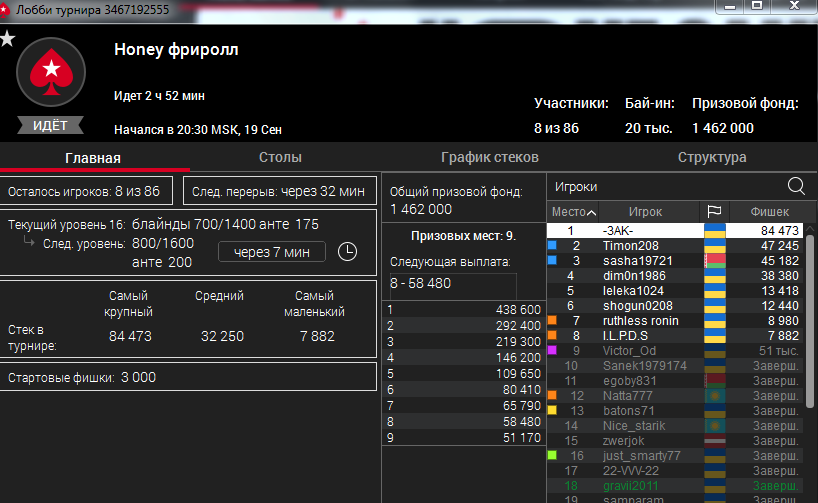Image resolution: width=818 pixels, height=503 pixels.
Task: Sort players by country flag column
Action: [x=714, y=211]
